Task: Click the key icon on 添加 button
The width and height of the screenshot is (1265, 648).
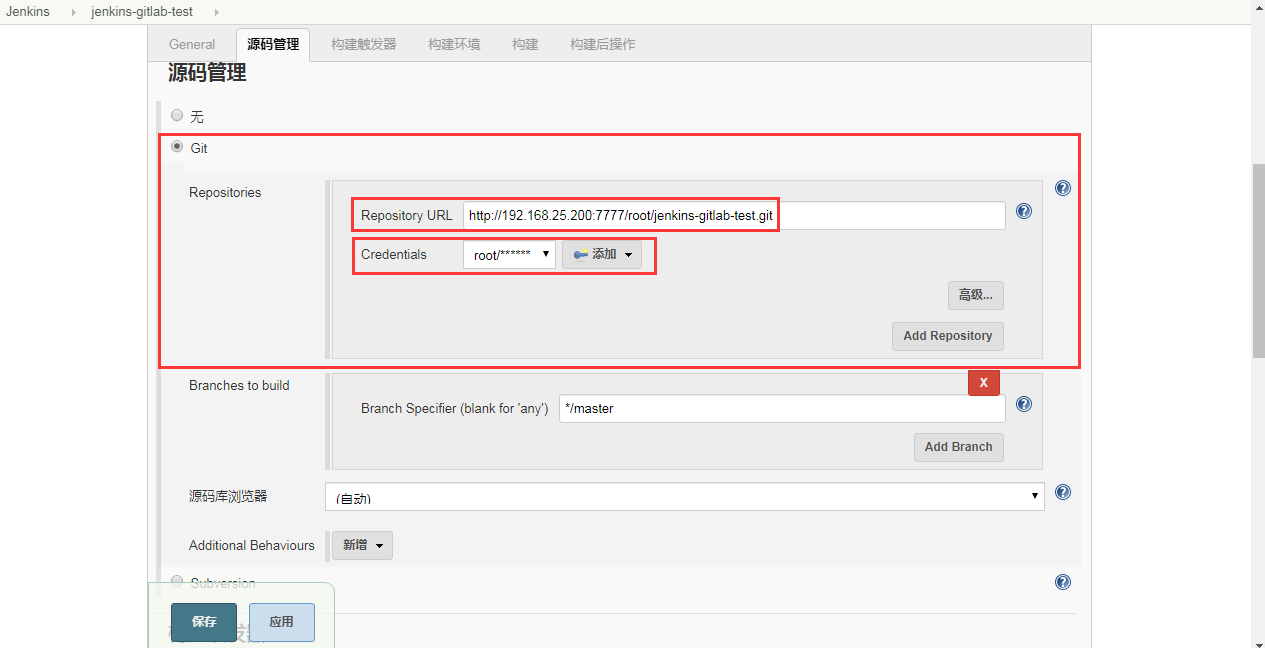Action: [580, 254]
